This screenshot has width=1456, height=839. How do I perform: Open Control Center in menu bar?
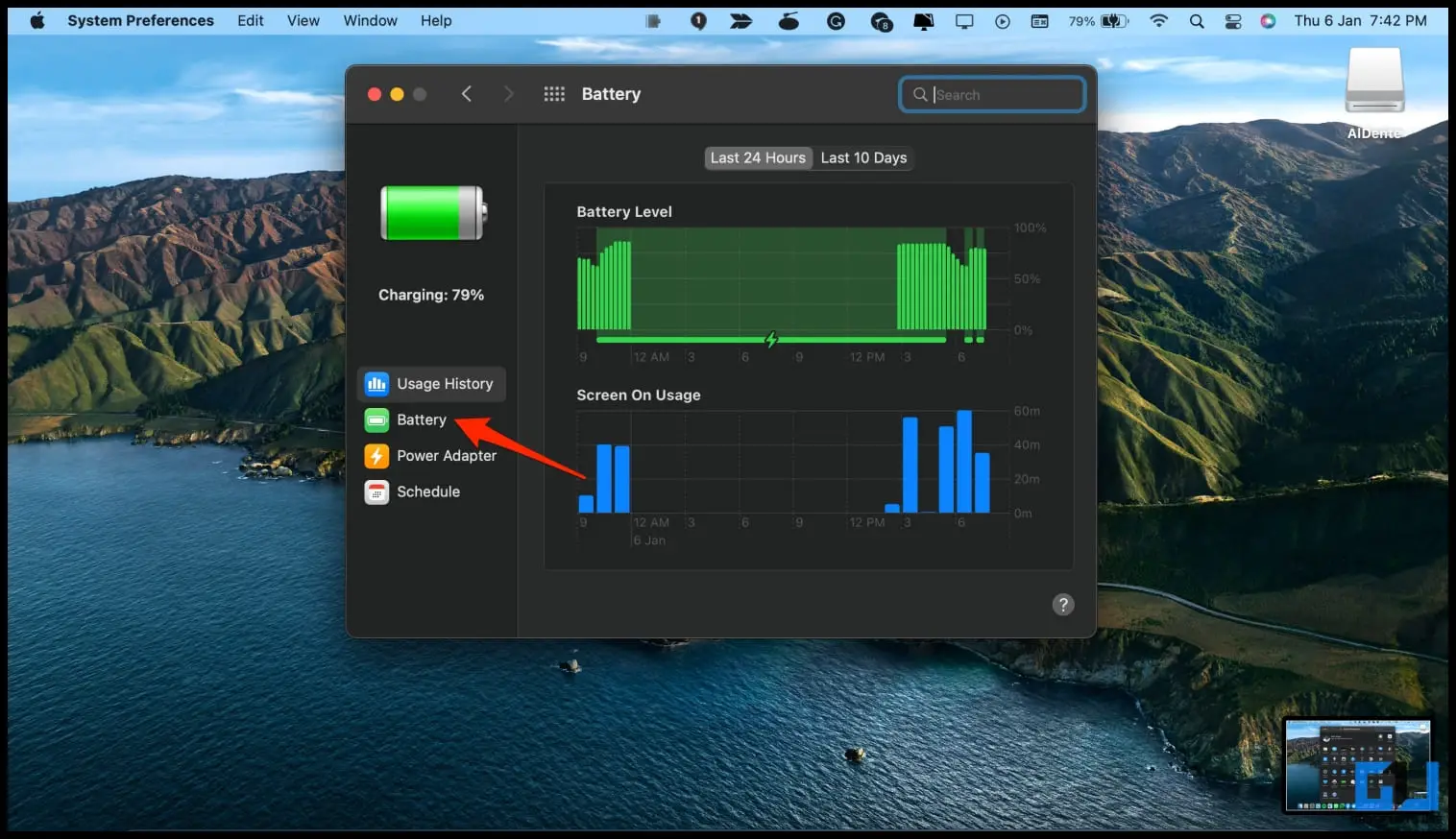click(1233, 20)
